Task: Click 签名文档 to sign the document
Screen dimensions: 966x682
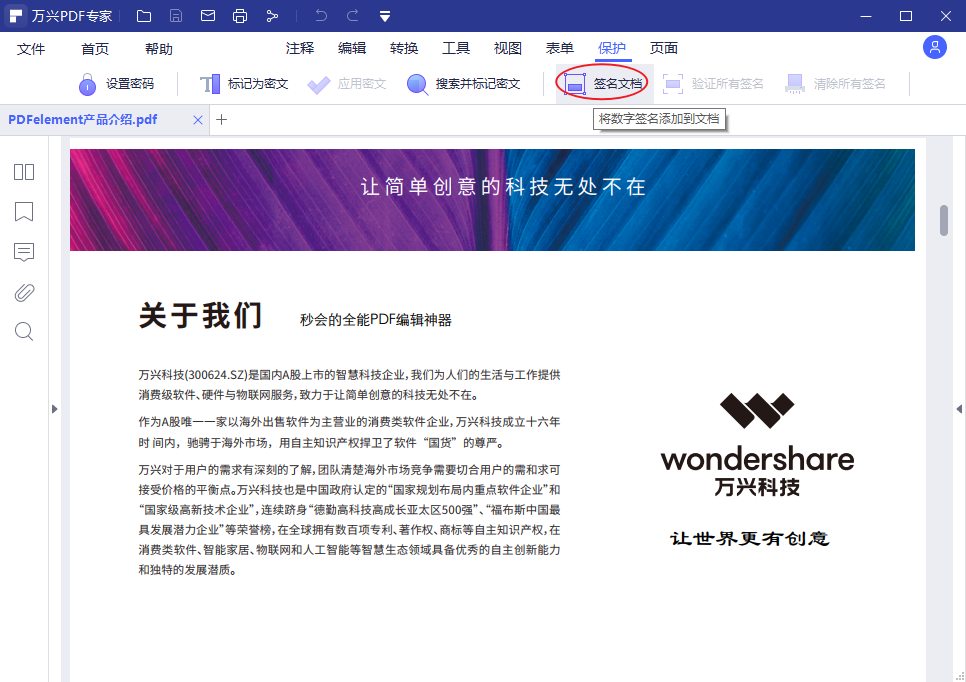Action: coord(601,83)
